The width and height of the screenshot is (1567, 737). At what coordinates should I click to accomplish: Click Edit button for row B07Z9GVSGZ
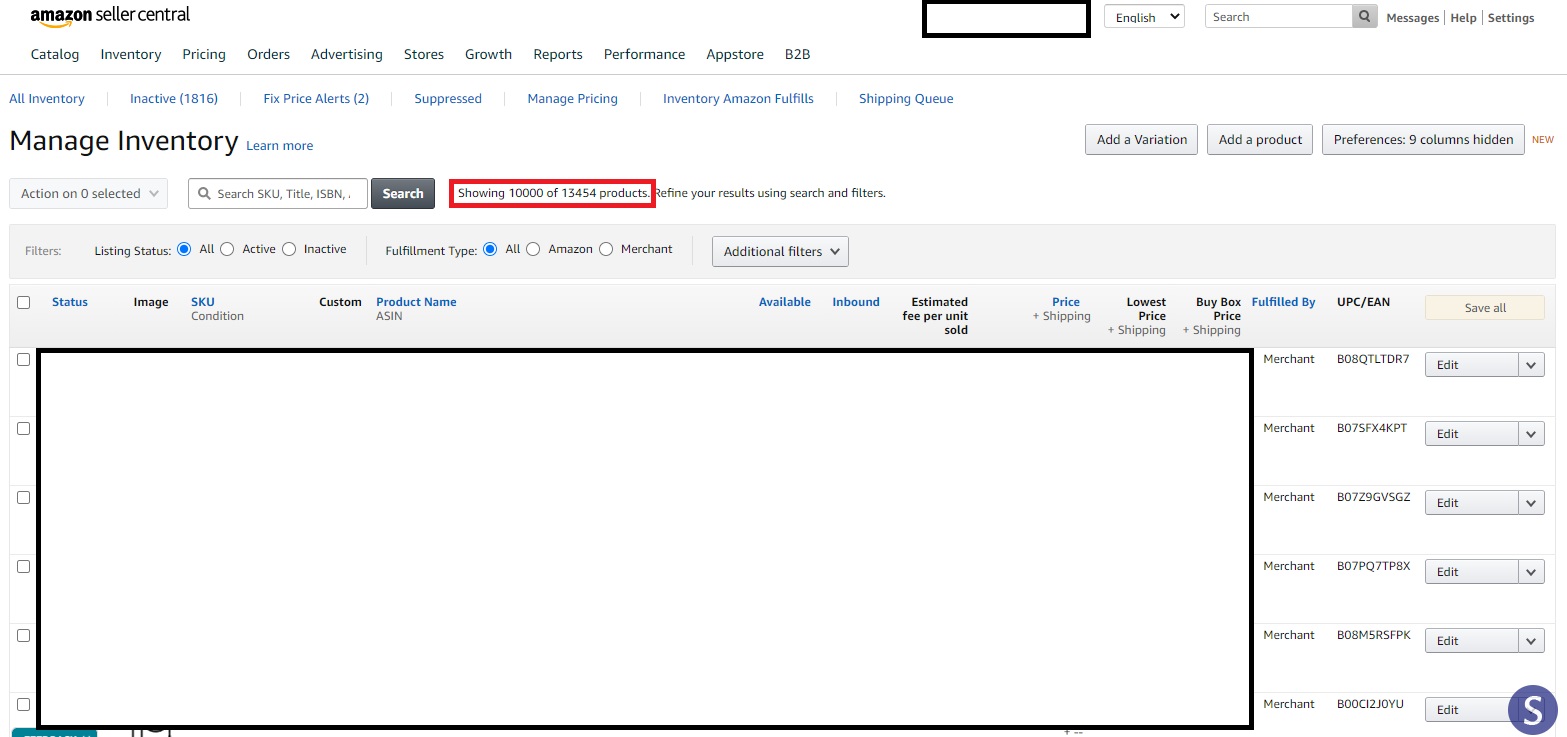coord(1472,503)
